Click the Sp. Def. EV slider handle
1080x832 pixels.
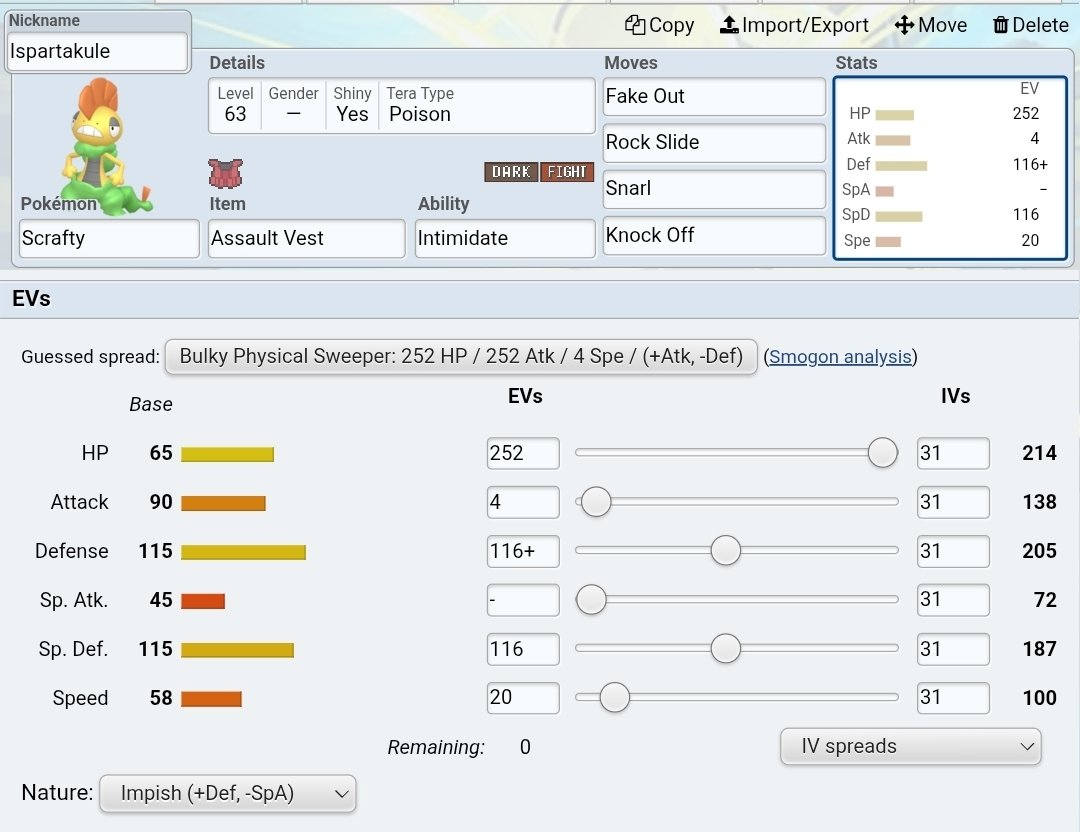(725, 648)
